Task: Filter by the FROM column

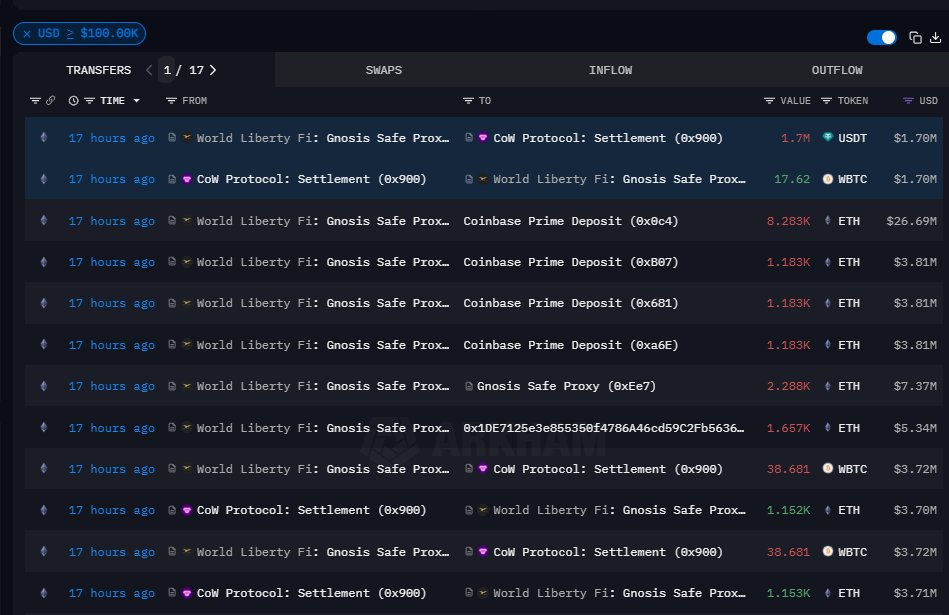Action: click(x=171, y=100)
